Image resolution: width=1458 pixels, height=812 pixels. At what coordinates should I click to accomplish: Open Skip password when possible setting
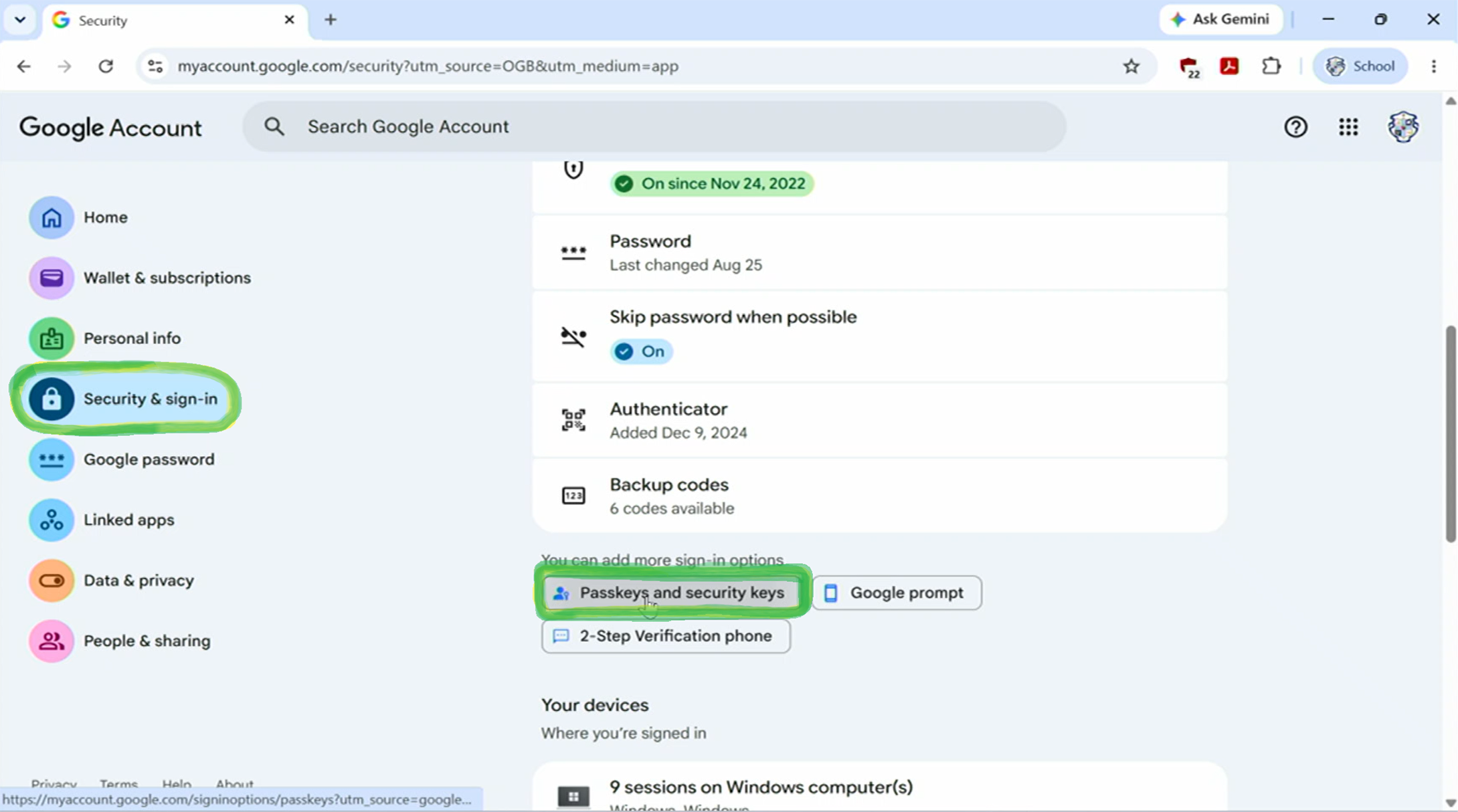[x=880, y=336]
